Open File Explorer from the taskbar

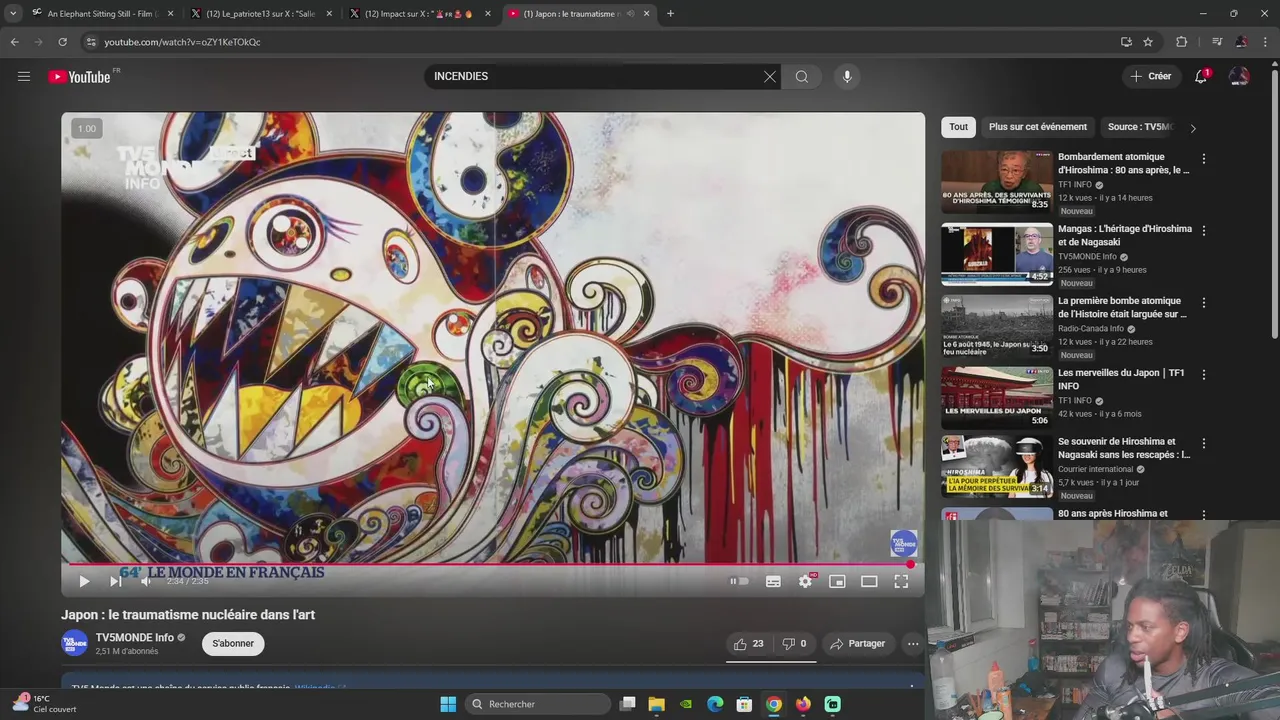pyautogui.click(x=656, y=704)
